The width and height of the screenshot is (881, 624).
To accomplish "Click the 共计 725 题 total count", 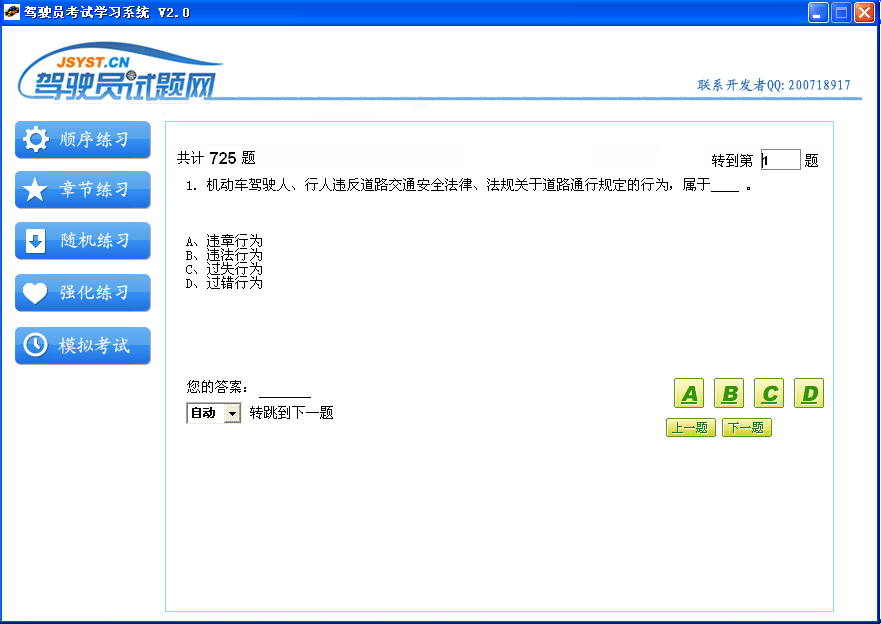I will 216,158.
